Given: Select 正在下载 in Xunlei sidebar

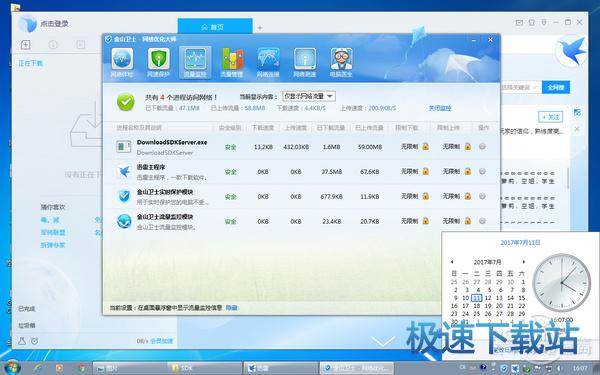Looking at the screenshot, I should [31, 63].
